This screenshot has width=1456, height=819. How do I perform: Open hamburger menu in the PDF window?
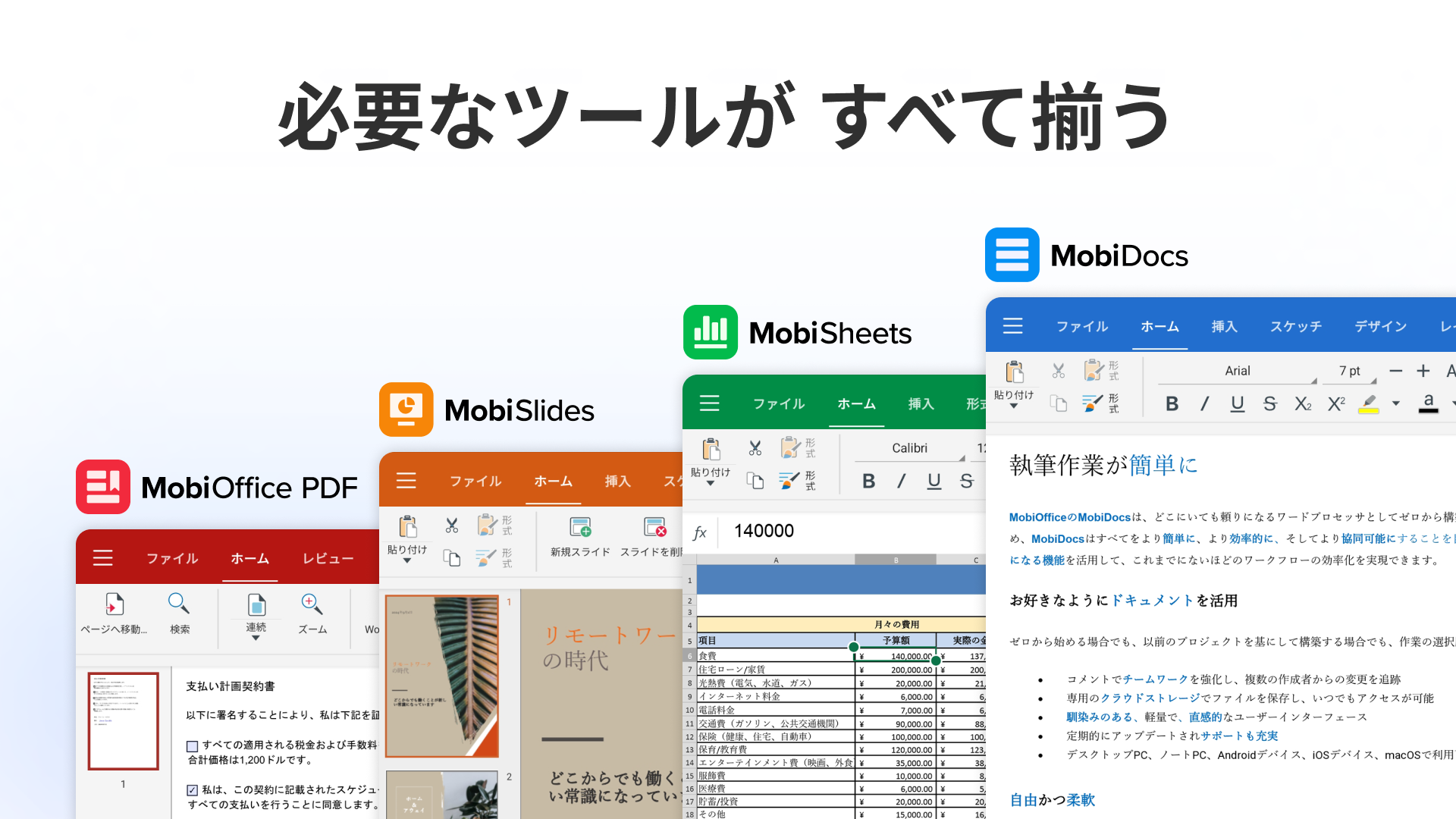point(103,558)
